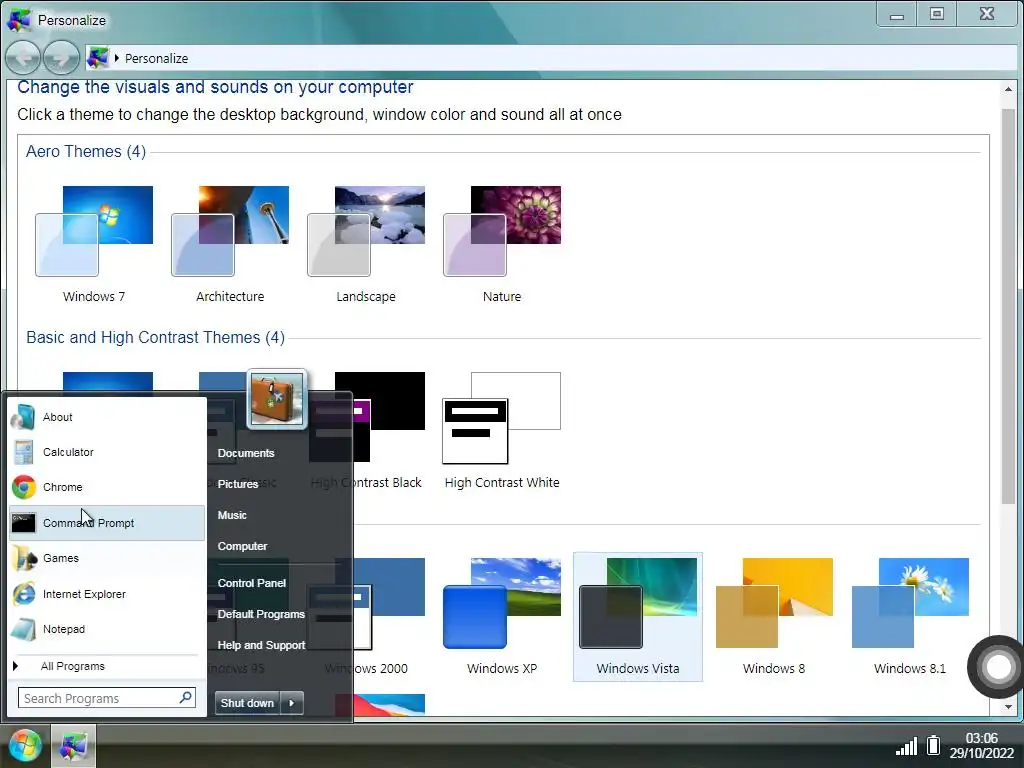The width and height of the screenshot is (1024, 768).
Task: Open Music from the Start menu
Action: 232,515
